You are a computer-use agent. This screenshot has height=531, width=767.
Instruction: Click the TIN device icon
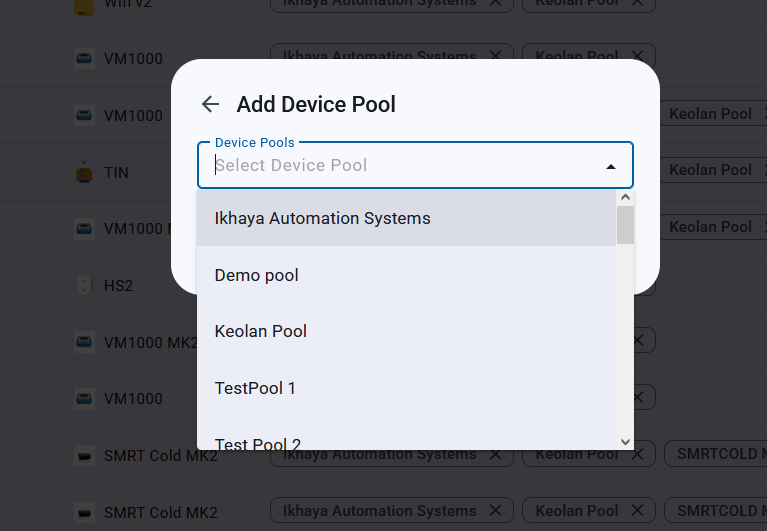pos(85,173)
